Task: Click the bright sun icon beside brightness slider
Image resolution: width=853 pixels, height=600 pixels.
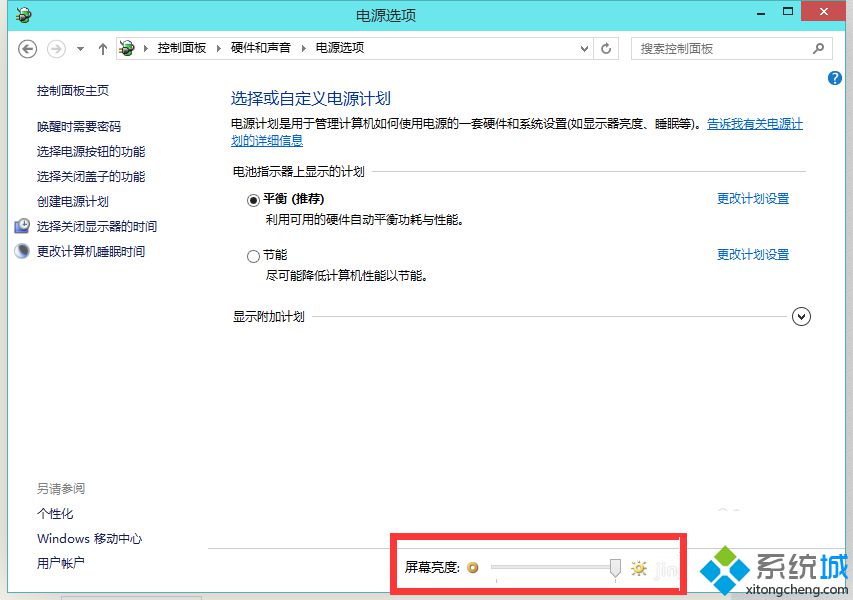Action: (639, 568)
